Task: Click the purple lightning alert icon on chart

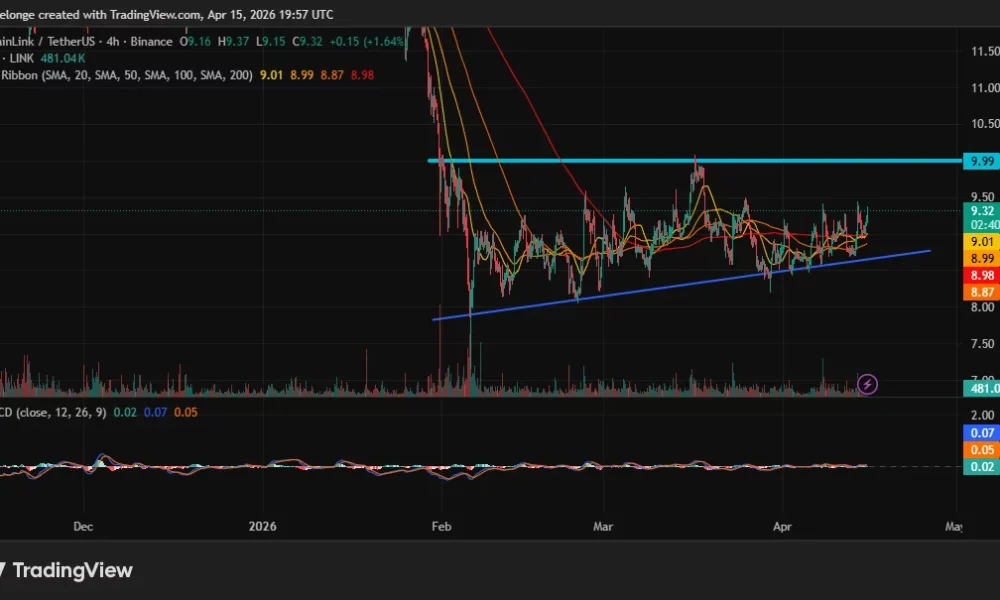Action: (x=866, y=385)
